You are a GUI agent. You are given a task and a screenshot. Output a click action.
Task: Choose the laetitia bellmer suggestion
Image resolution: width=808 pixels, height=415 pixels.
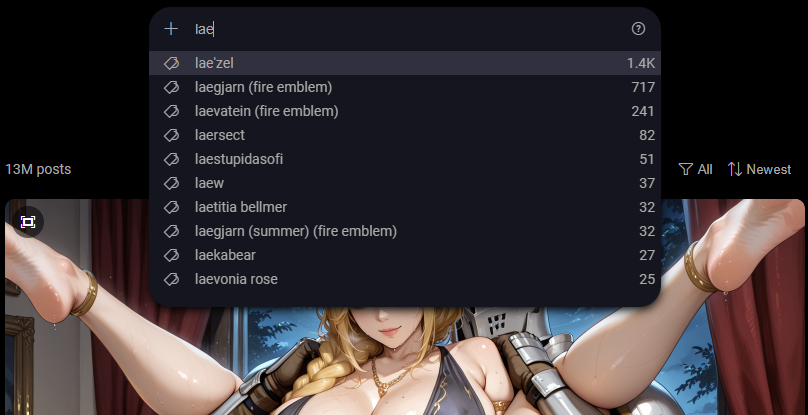click(x=405, y=207)
